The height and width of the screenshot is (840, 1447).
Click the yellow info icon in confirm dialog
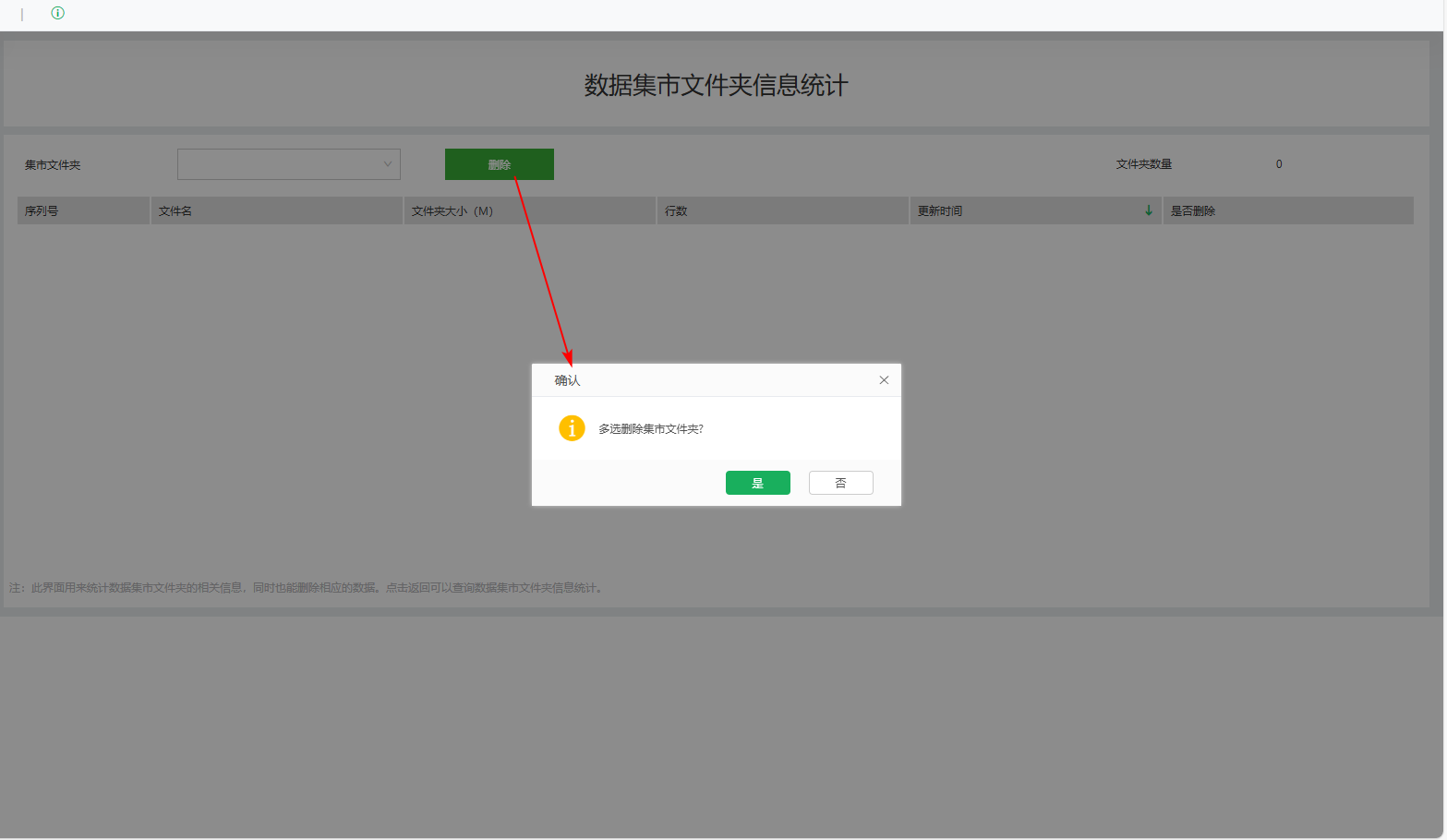572,428
